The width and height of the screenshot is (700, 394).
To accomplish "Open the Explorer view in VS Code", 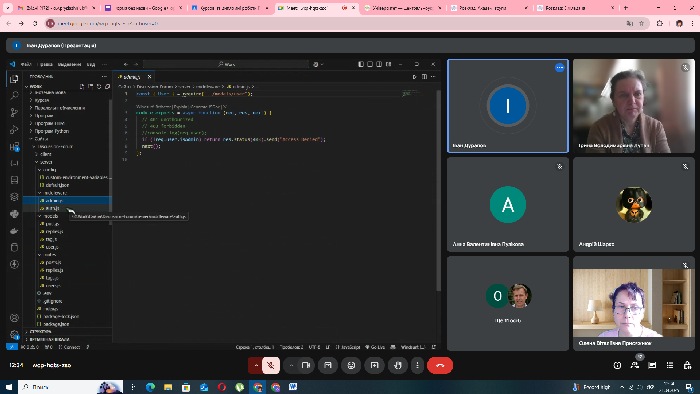I will [x=14, y=79].
